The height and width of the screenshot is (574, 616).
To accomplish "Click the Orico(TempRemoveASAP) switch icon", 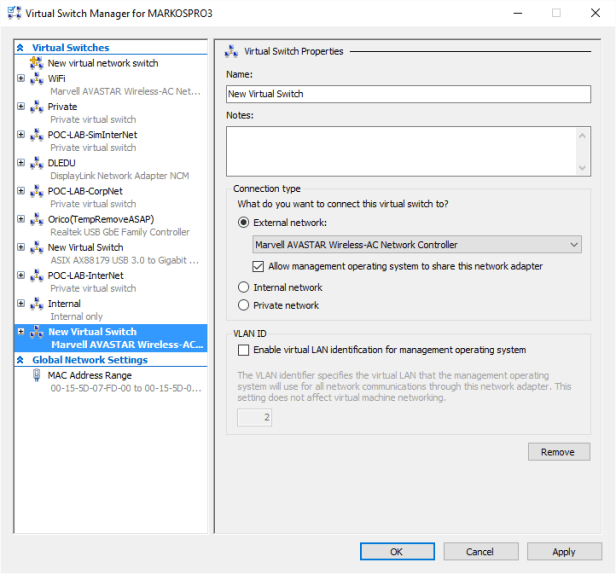I will 37,219.
